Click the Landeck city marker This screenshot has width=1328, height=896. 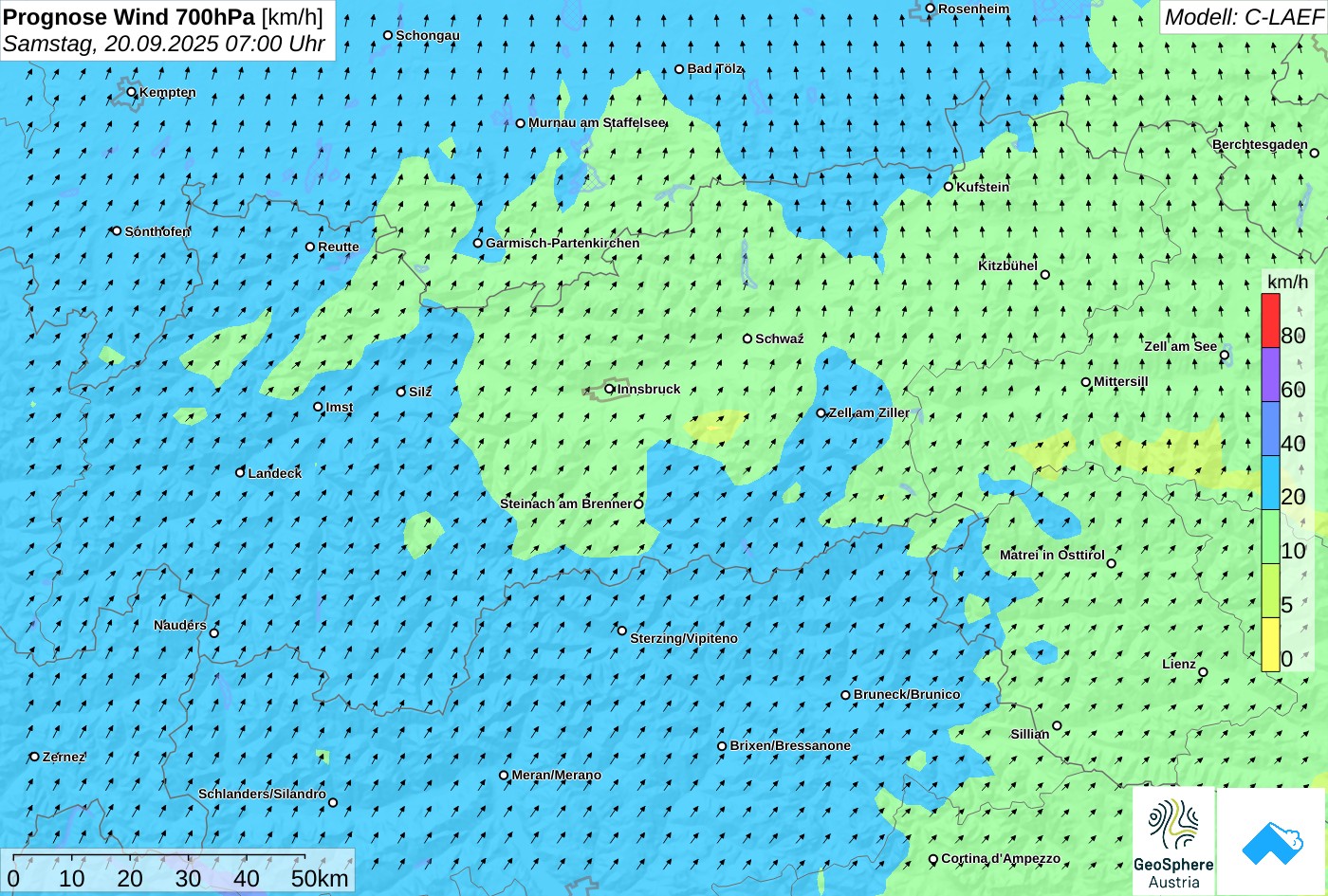(x=240, y=472)
